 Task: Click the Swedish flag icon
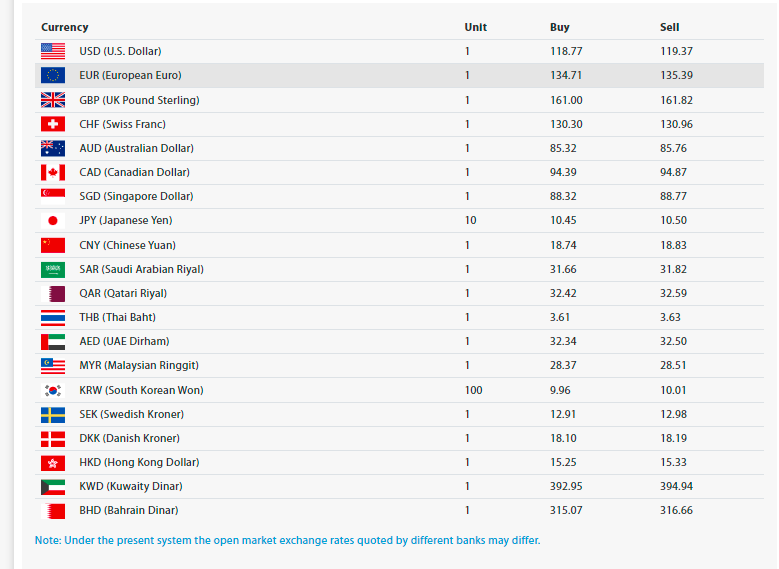tap(53, 414)
